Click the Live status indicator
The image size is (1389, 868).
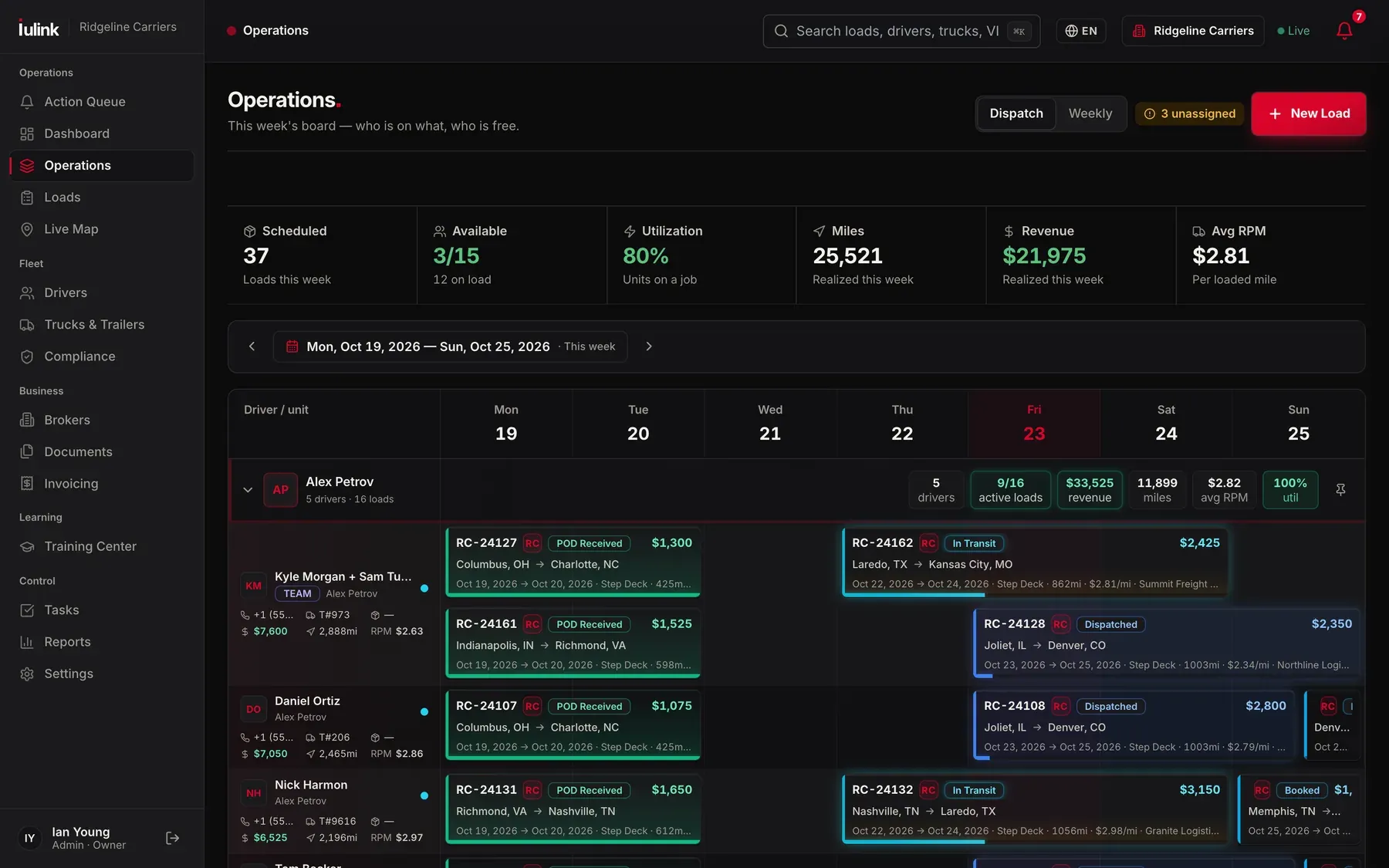(1294, 31)
